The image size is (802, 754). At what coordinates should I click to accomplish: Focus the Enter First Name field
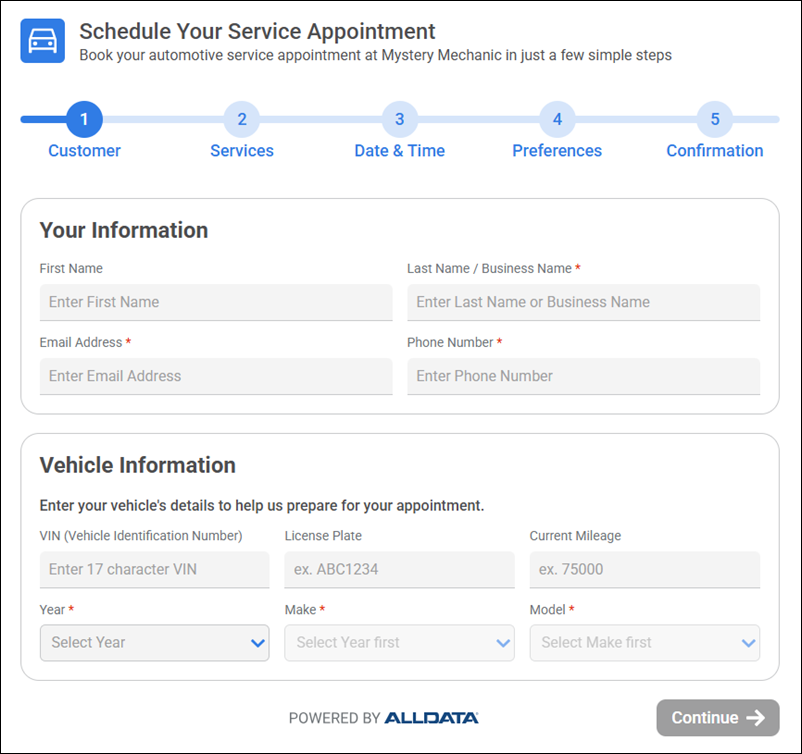216,302
